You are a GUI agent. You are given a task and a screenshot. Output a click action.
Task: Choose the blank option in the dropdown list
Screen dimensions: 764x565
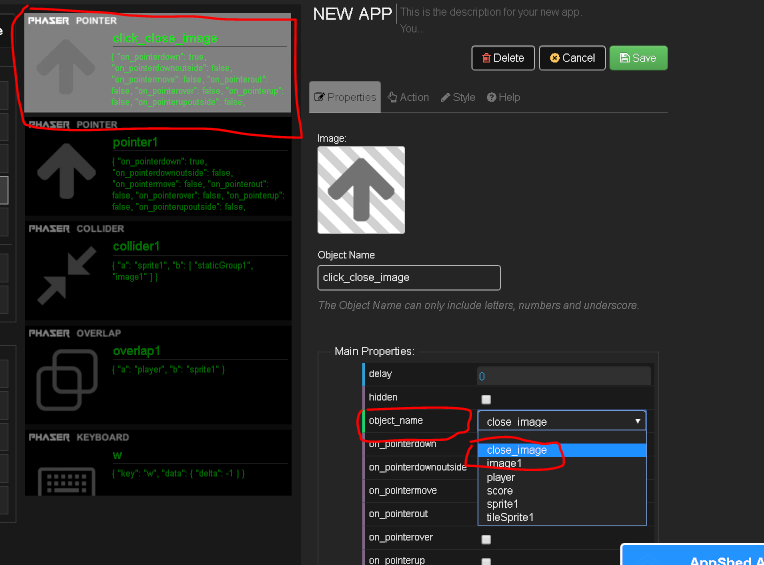click(x=562, y=437)
